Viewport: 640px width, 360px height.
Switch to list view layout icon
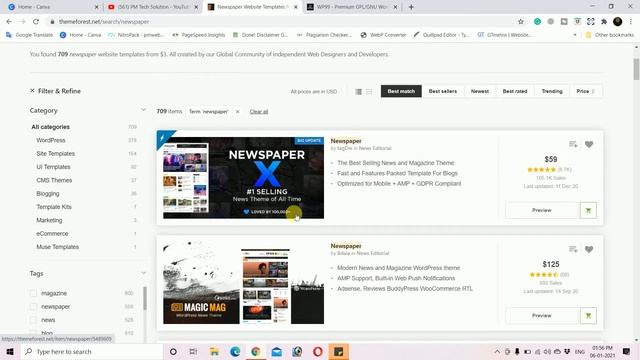point(358,91)
